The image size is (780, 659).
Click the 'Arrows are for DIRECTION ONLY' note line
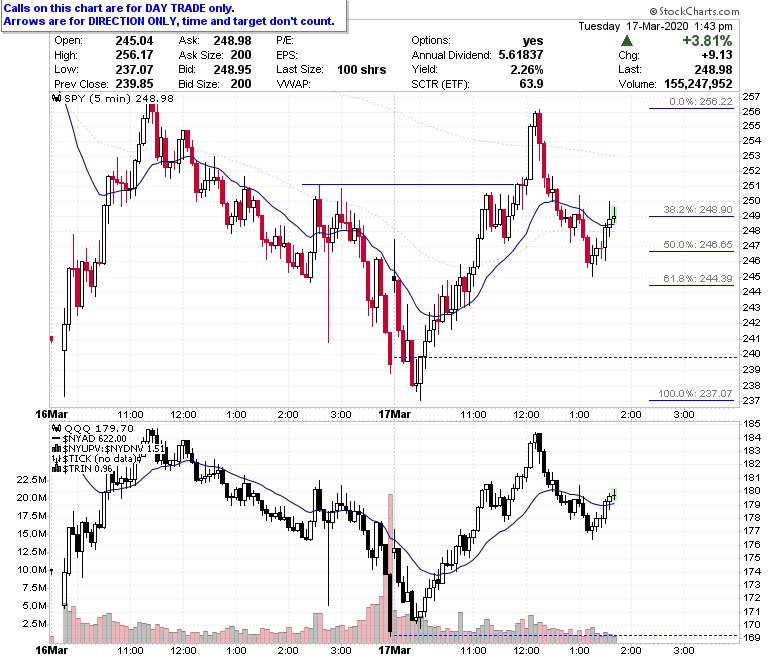coord(169,21)
